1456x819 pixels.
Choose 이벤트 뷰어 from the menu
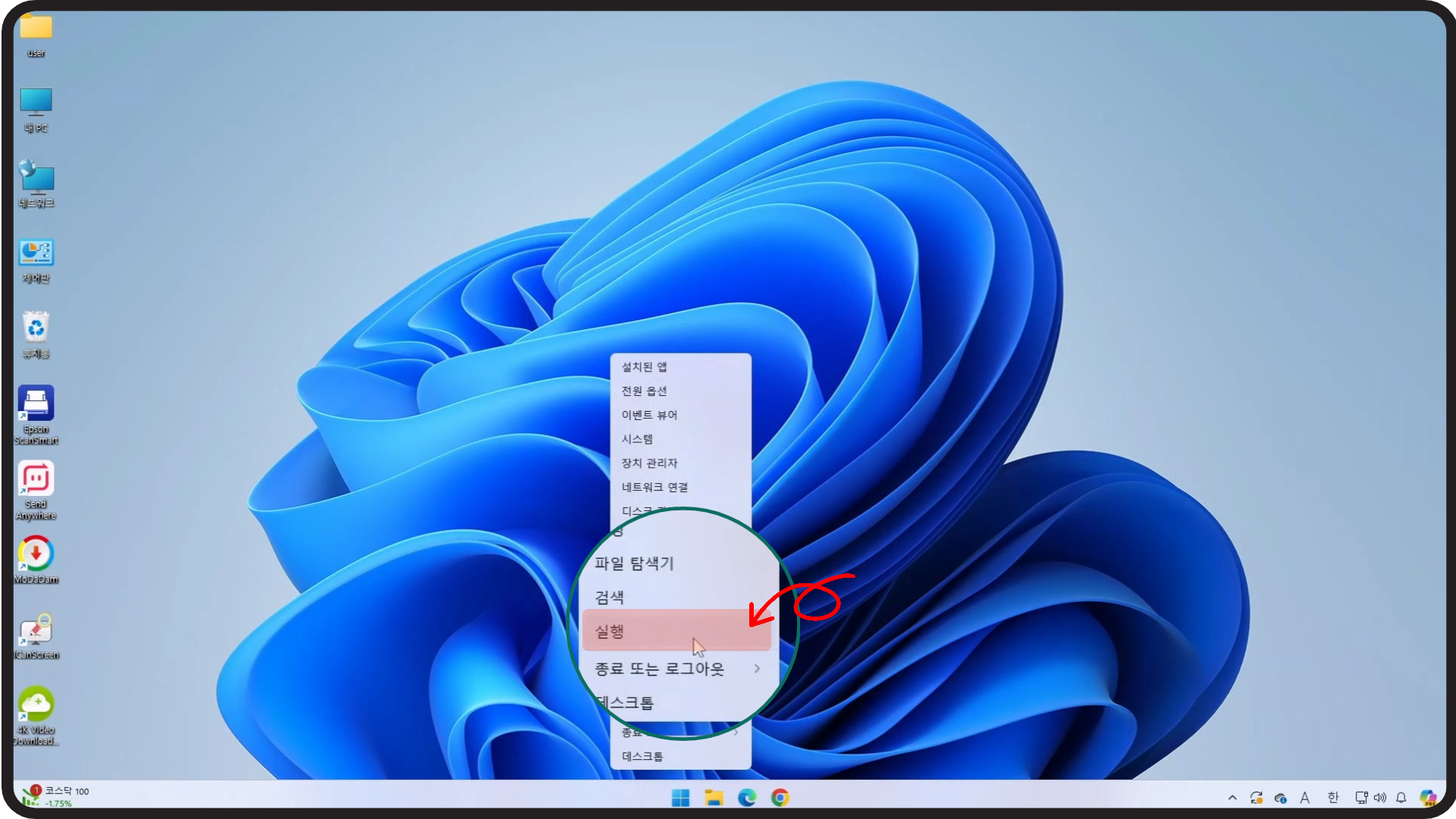click(649, 415)
